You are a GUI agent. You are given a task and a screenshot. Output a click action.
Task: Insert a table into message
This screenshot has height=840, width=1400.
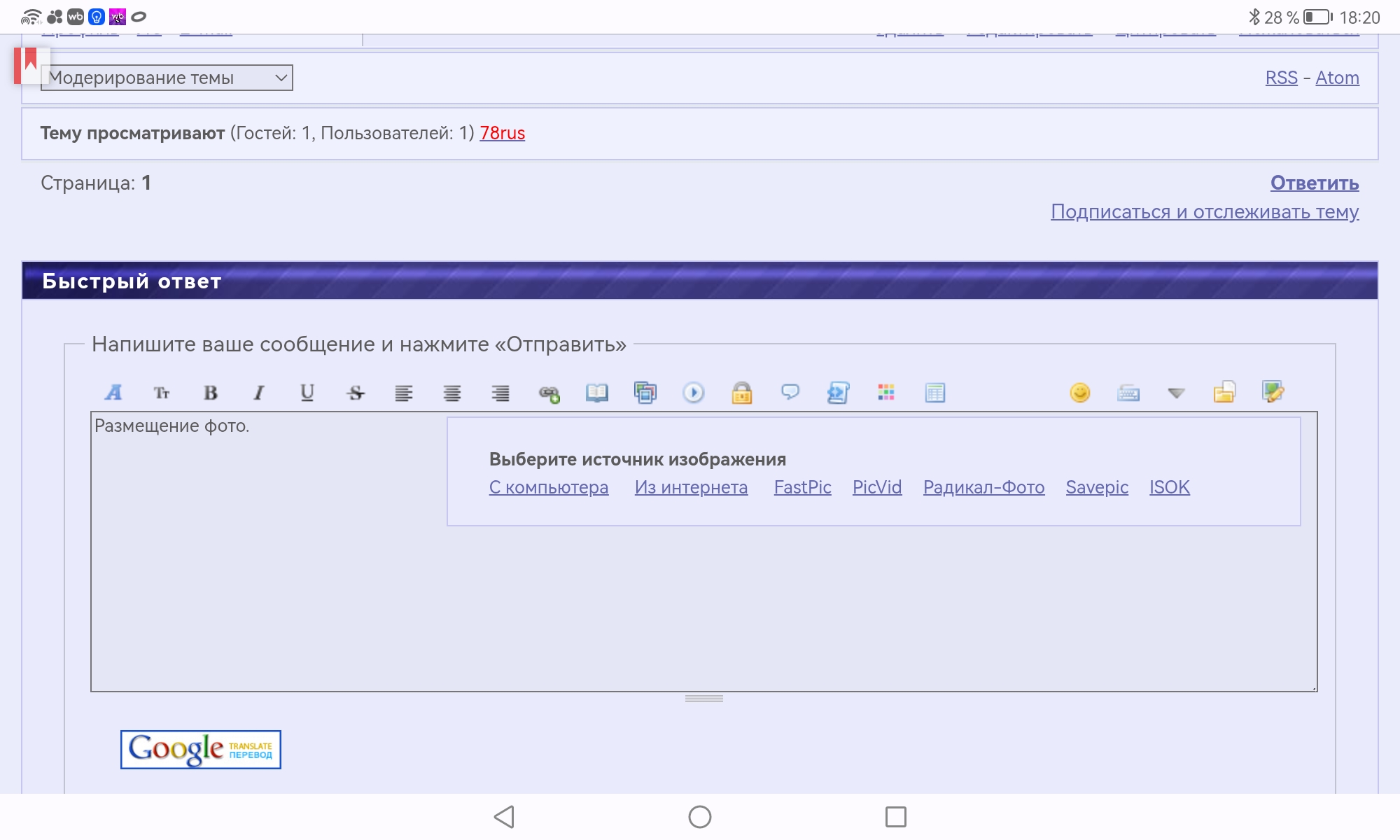click(x=934, y=393)
